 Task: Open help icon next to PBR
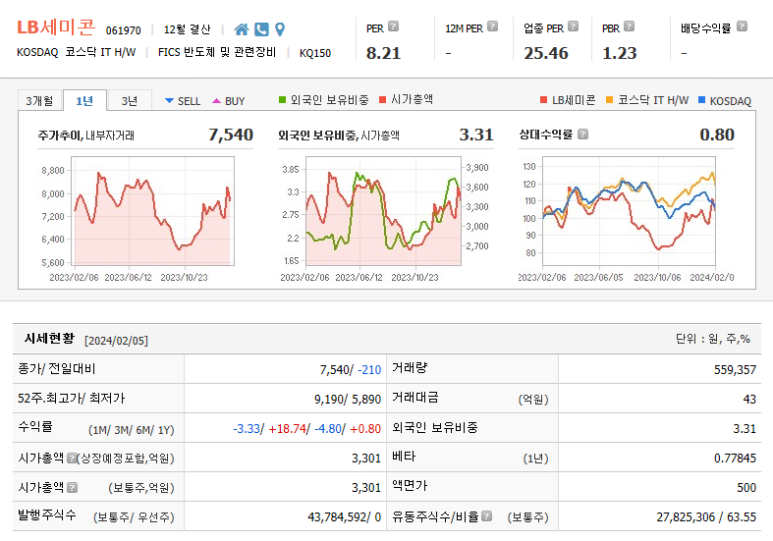(629, 26)
